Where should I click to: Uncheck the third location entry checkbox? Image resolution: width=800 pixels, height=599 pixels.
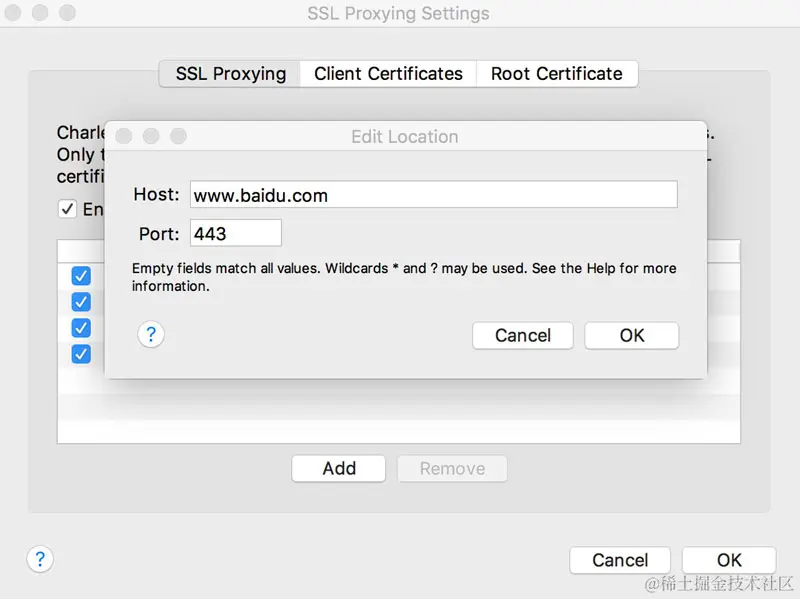[81, 328]
